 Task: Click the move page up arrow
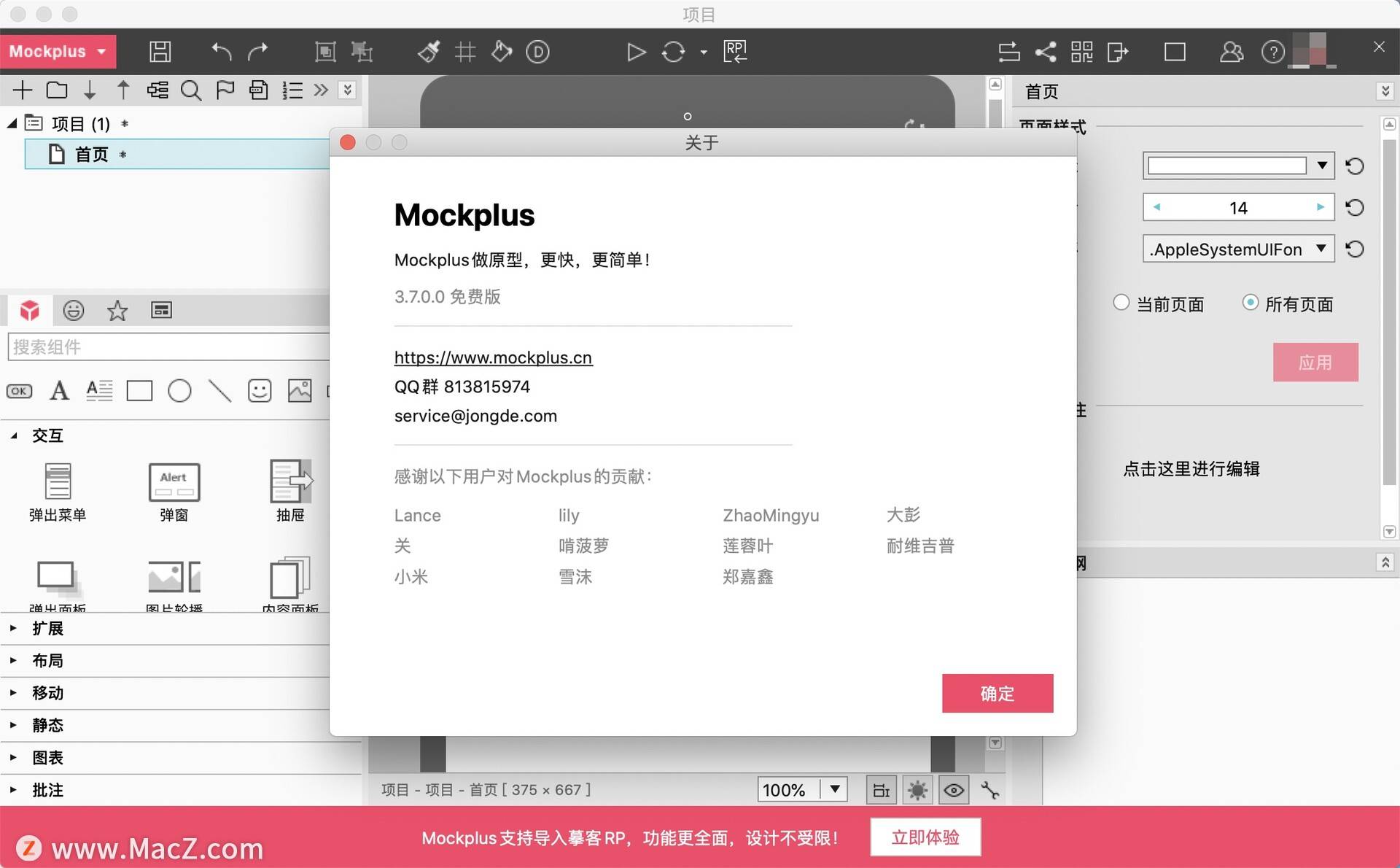pos(123,90)
